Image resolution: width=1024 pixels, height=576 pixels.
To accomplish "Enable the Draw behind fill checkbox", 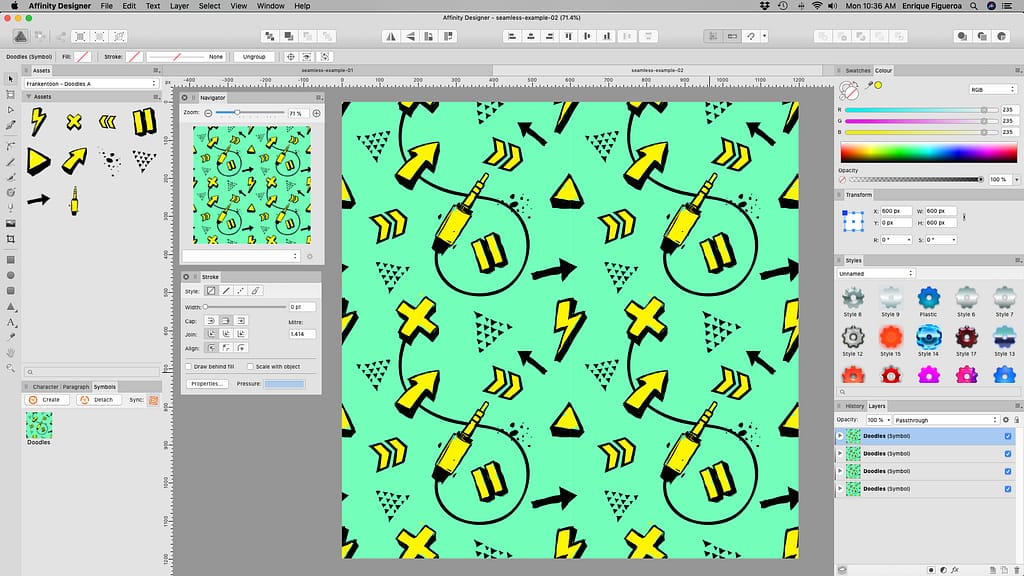I will 189,367.
